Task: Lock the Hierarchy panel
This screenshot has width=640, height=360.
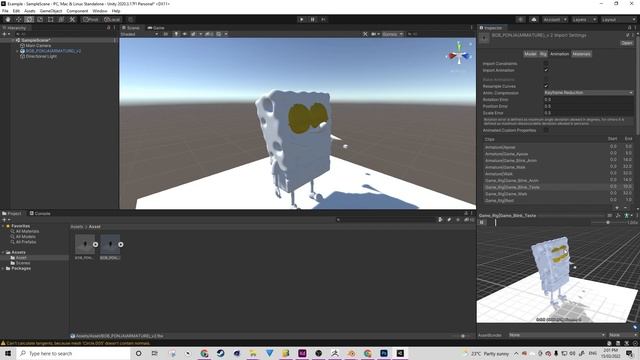Action: coord(109,28)
